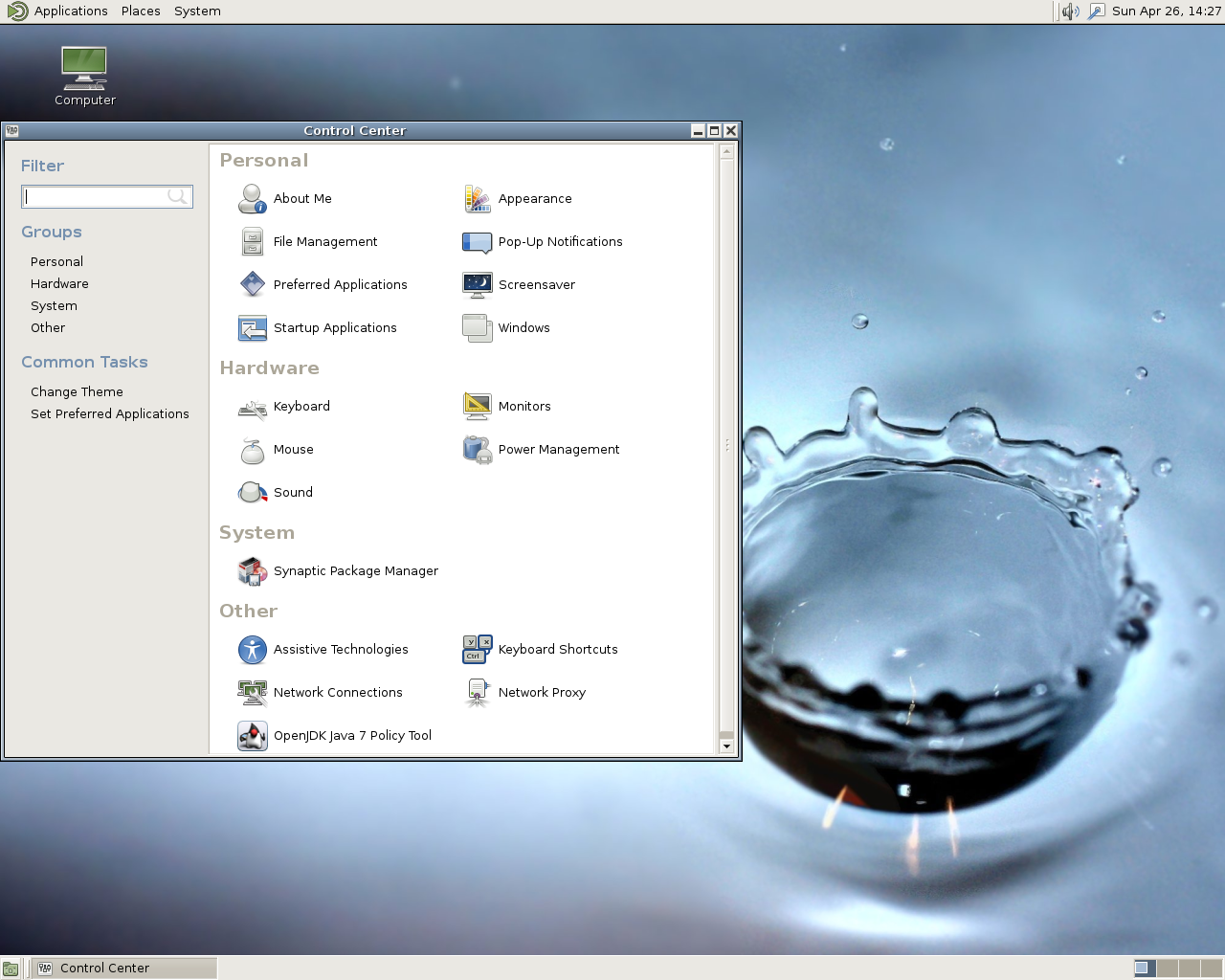Viewport: 1225px width, 980px height.
Task: Switch to the second workspace
Action: tap(1168, 969)
